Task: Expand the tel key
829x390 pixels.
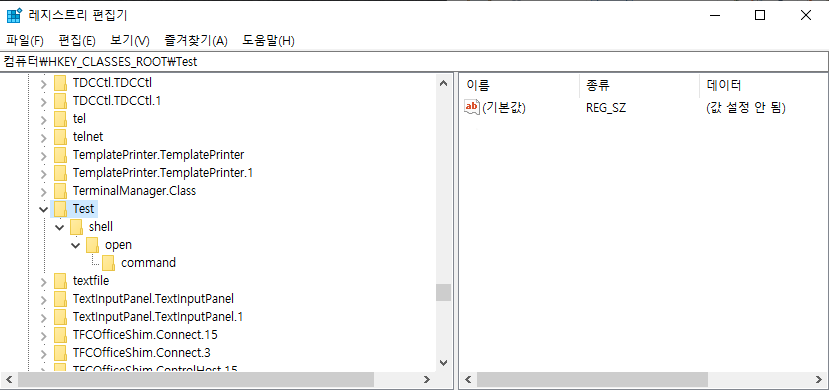Action: [43, 119]
